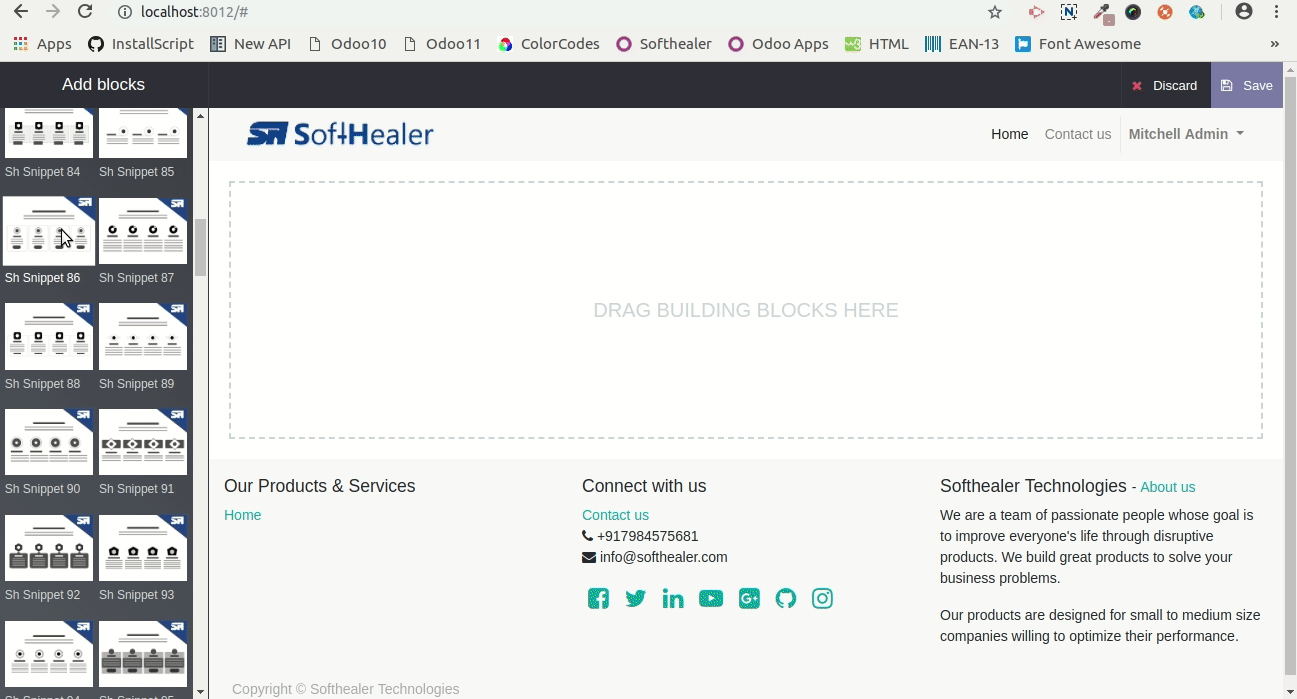Open the EAN-13 bookmark
This screenshot has height=699, width=1297.
click(x=962, y=44)
